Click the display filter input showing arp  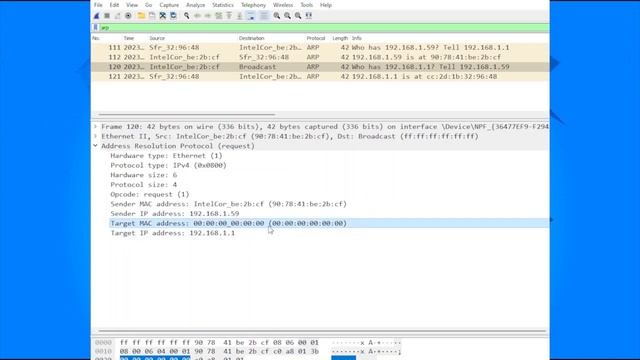tap(324, 28)
